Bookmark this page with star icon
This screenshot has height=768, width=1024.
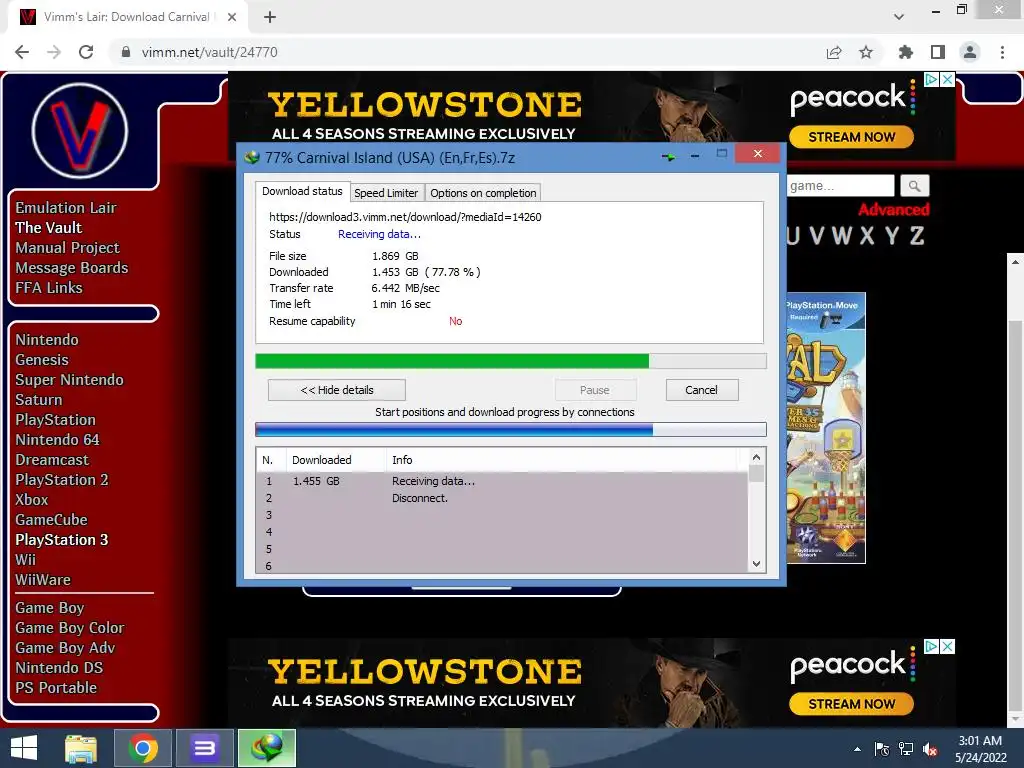point(866,52)
